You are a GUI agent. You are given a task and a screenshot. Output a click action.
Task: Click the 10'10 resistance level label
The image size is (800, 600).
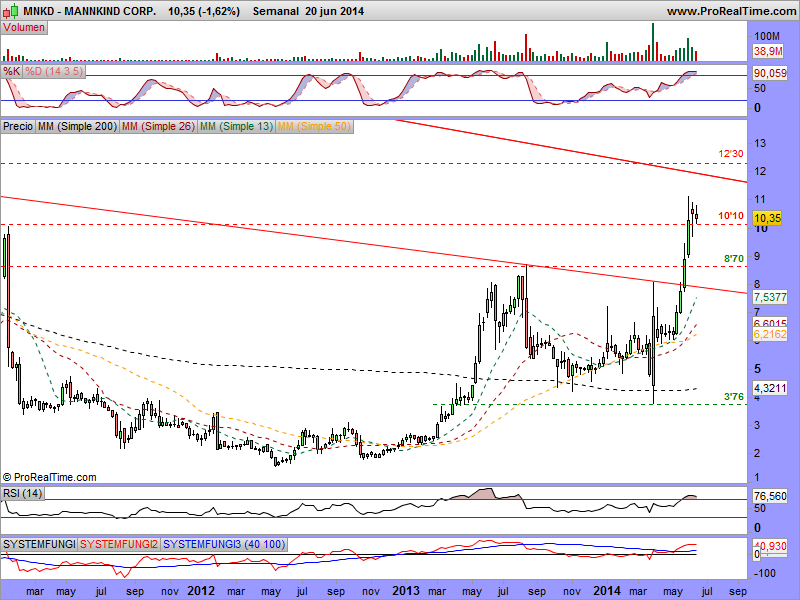pos(731,216)
